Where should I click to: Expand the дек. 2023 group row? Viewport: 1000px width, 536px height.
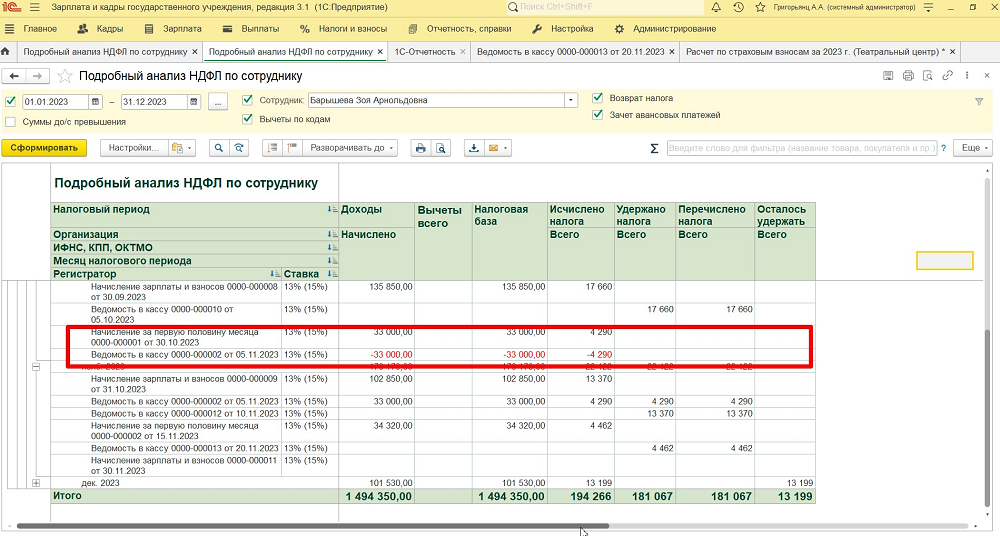pyautogui.click(x=37, y=483)
